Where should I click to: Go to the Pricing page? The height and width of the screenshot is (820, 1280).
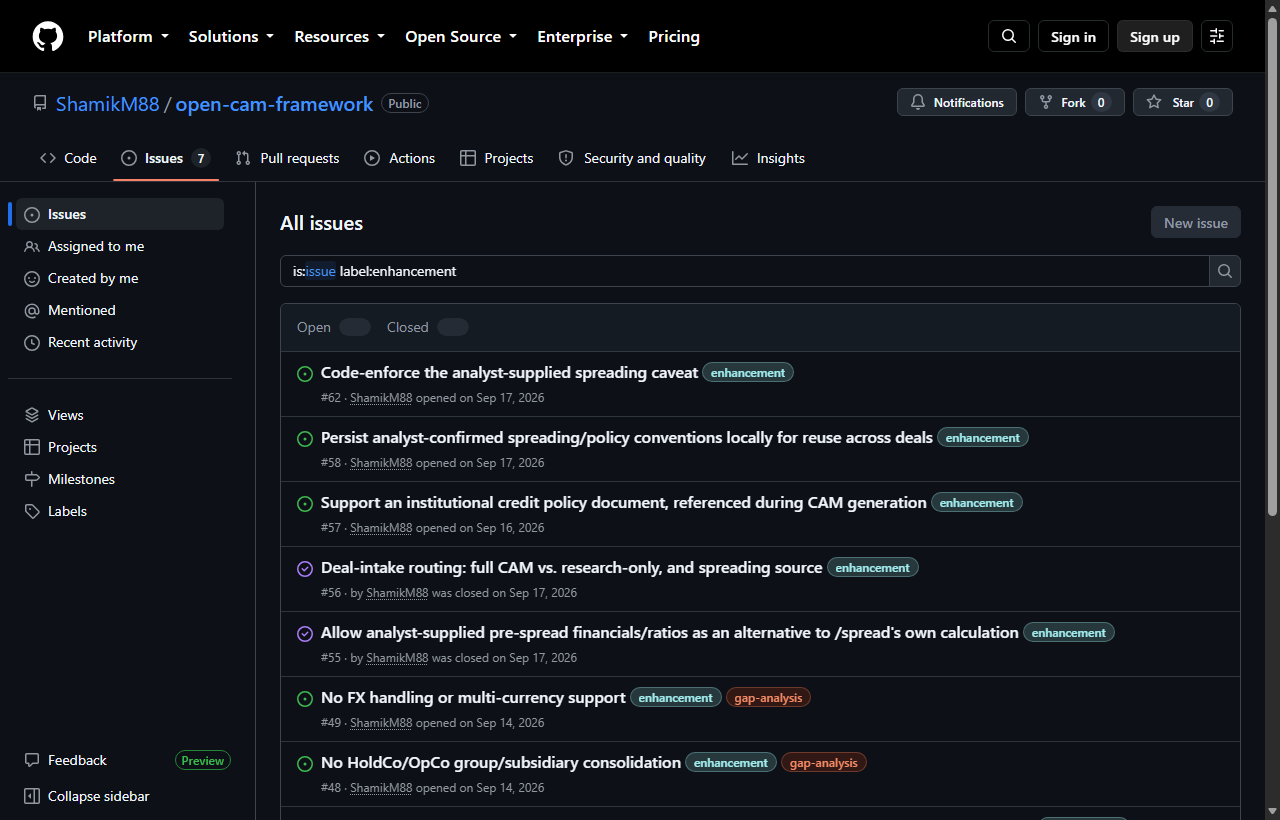[x=674, y=37]
